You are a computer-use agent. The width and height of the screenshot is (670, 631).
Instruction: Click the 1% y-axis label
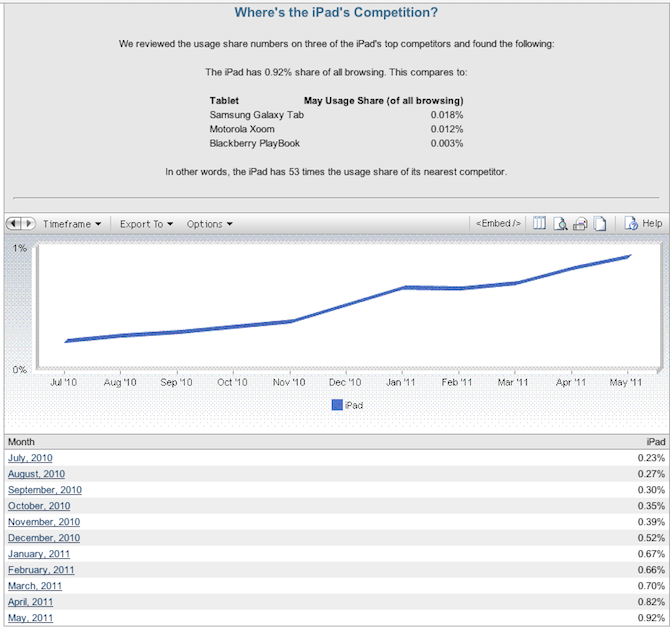(x=20, y=248)
